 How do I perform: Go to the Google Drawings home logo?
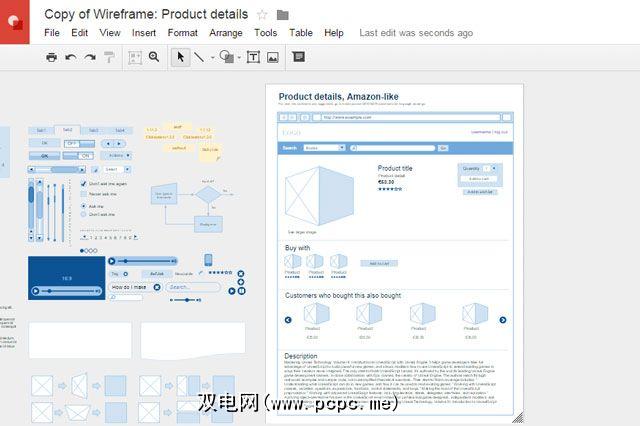pyautogui.click(x=15, y=22)
